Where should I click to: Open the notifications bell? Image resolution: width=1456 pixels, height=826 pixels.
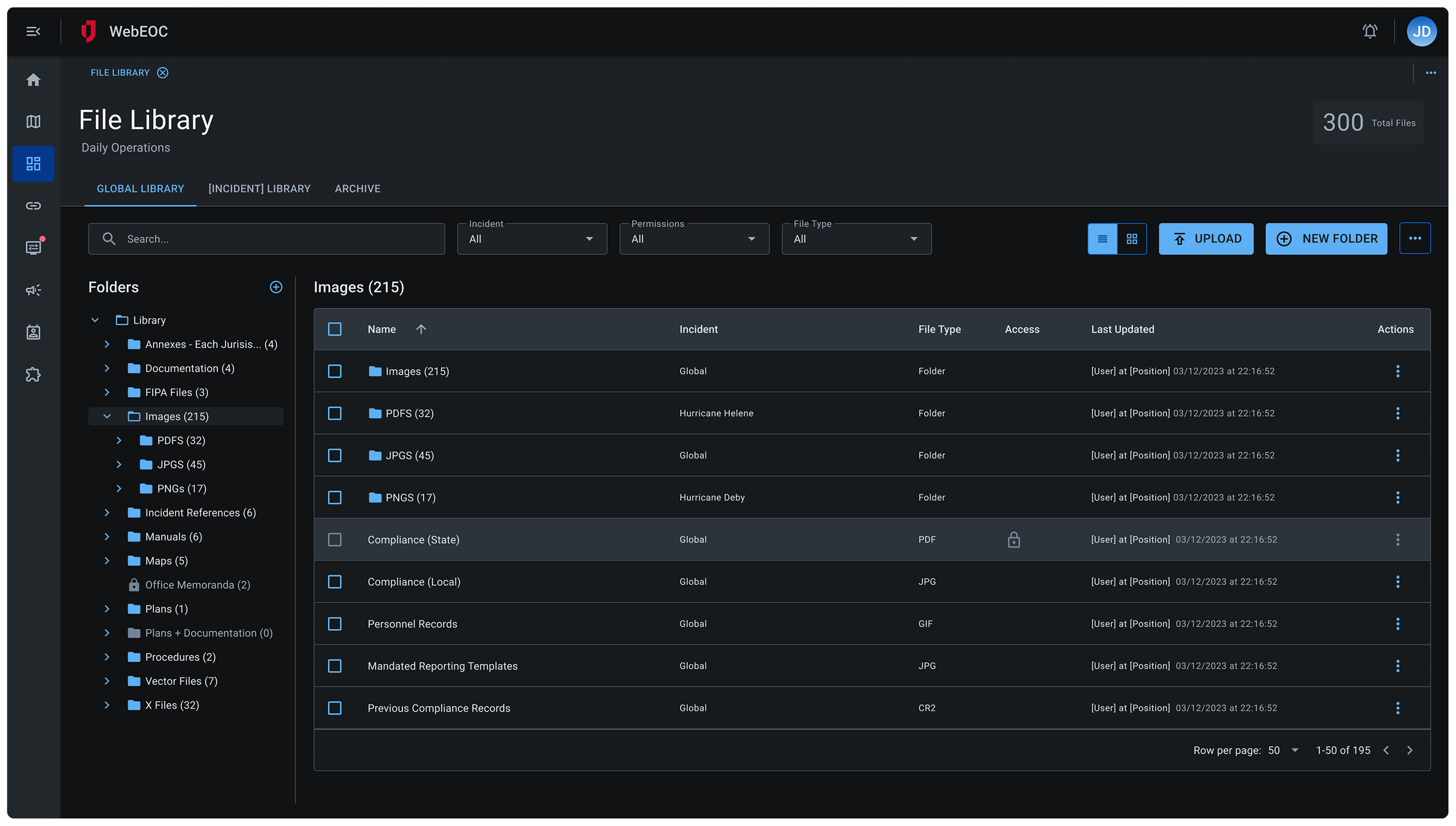[x=1370, y=31]
